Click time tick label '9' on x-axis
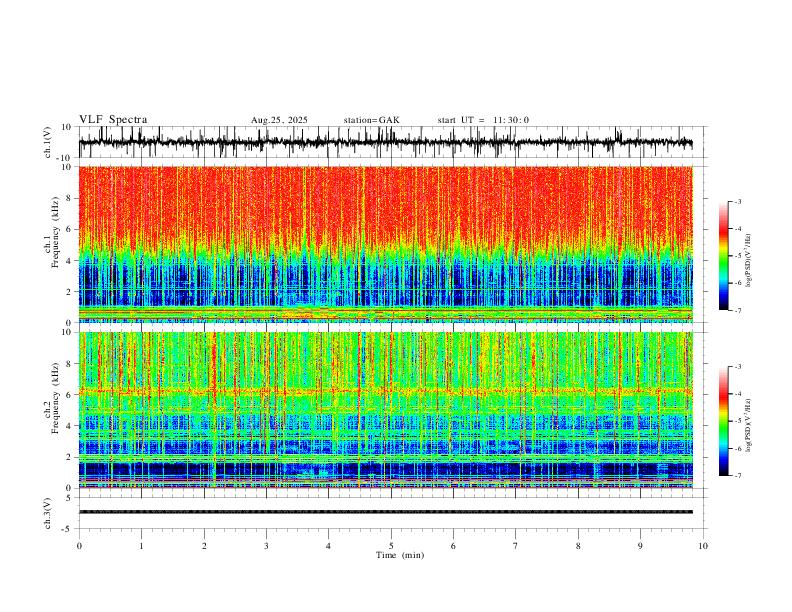 (640, 546)
